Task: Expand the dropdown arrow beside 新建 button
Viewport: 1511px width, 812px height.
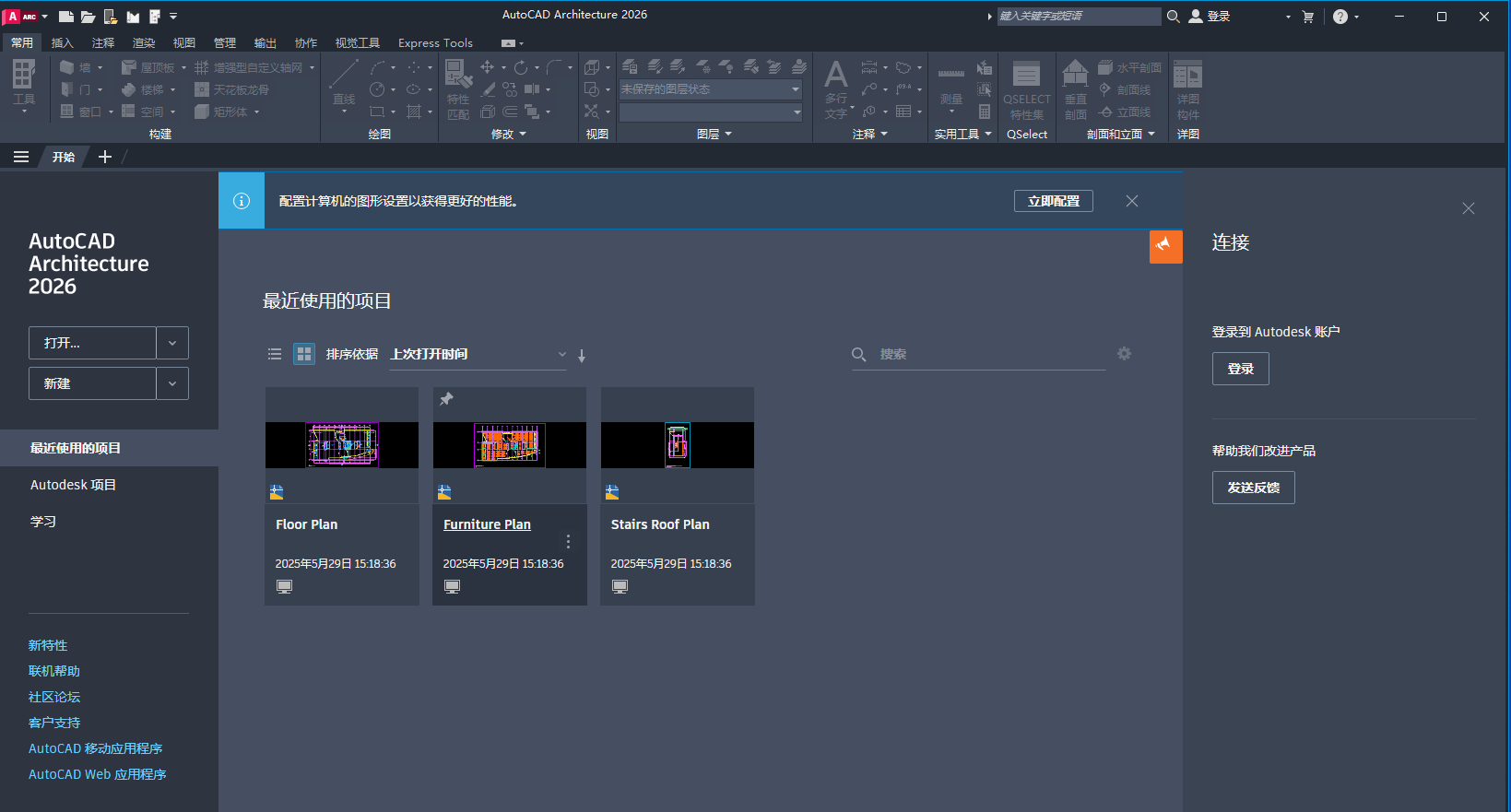Action: click(172, 383)
